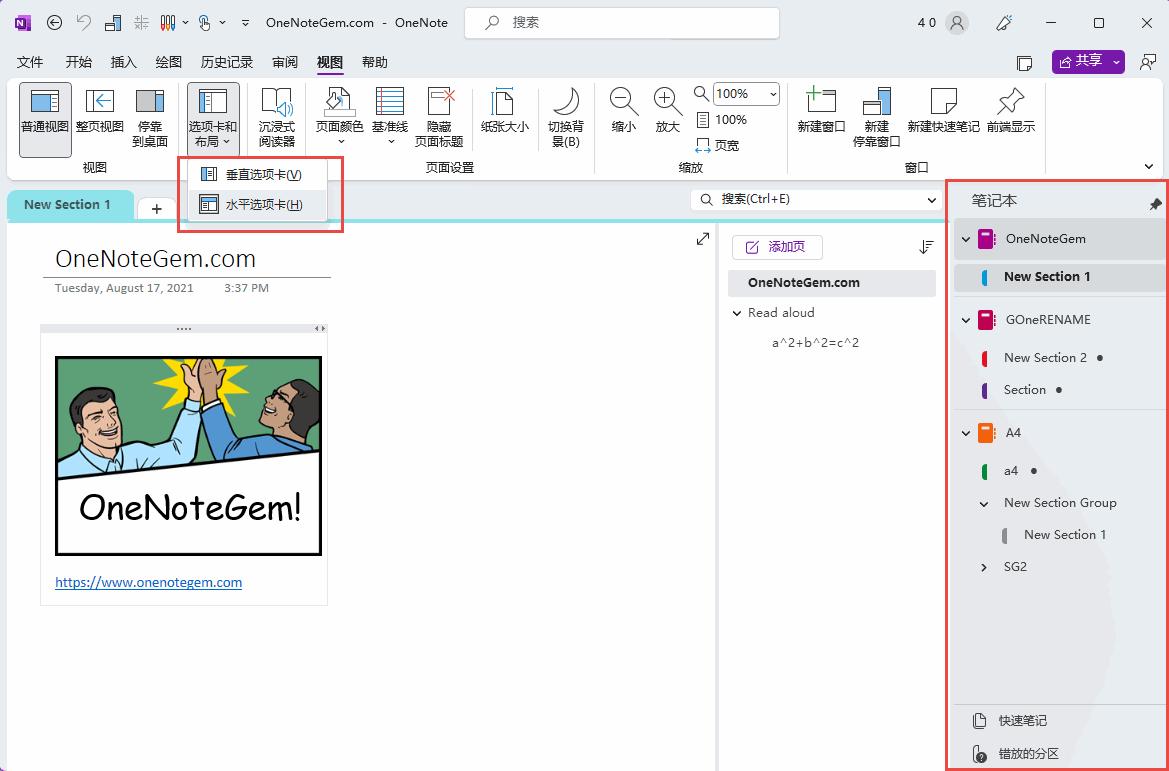Open 选项卡和布局 dropdown
The height and width of the screenshot is (771, 1169).
tap(212, 119)
